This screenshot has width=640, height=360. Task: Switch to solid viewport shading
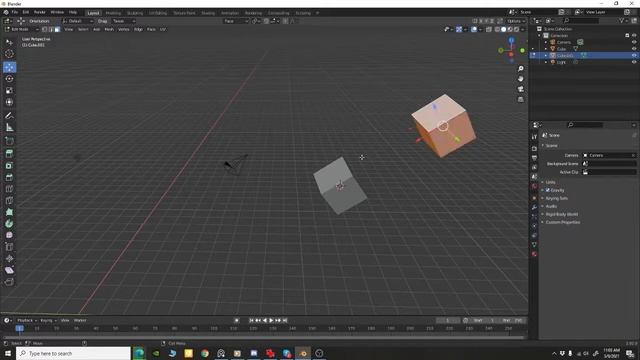click(503, 29)
